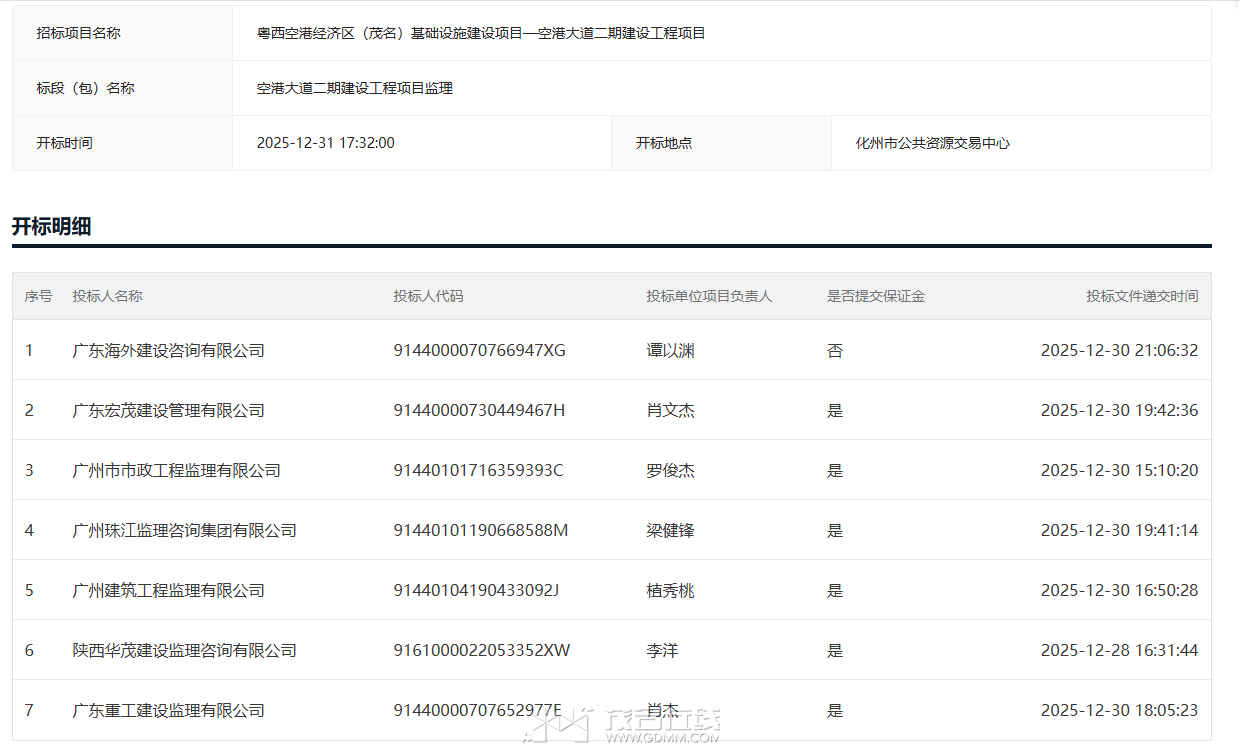Click the 投标人代码 column header
This screenshot has height=748, width=1240.
[428, 296]
